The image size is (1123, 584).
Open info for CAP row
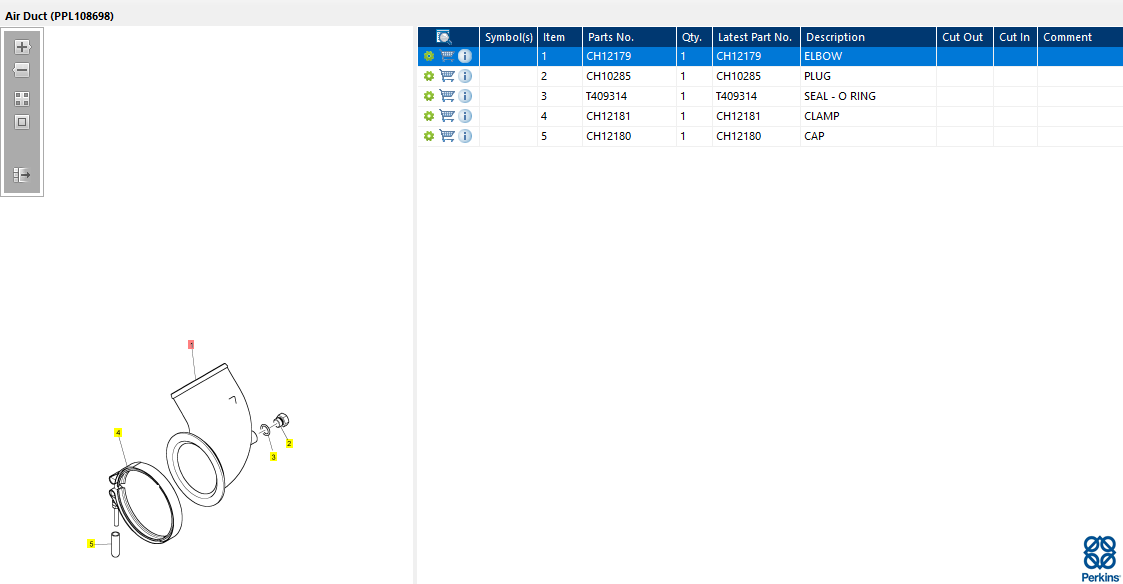pos(465,136)
